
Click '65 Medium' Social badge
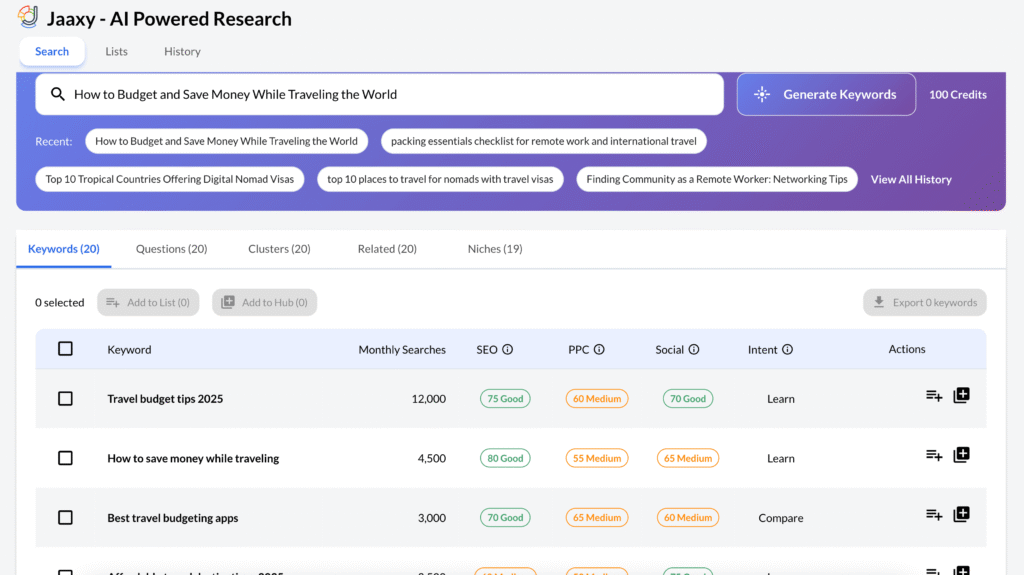[688, 458]
